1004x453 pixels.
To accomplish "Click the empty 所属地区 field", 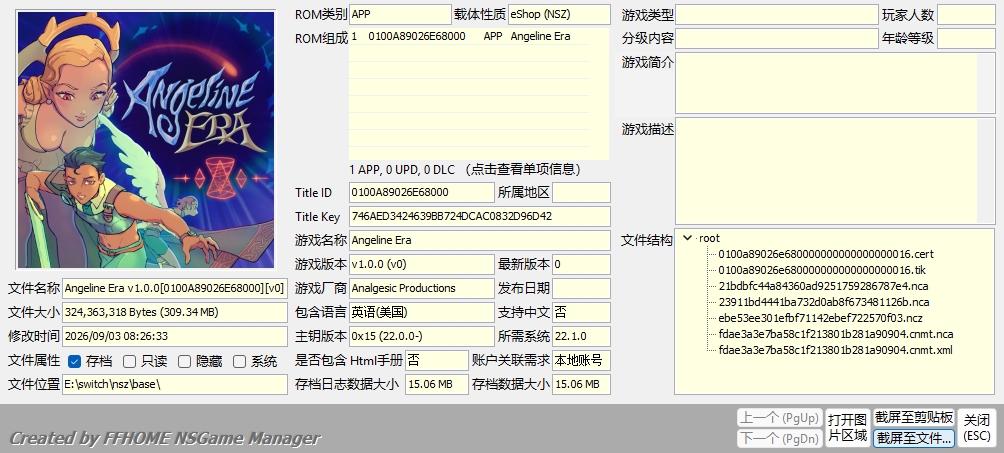I will [x=581, y=192].
